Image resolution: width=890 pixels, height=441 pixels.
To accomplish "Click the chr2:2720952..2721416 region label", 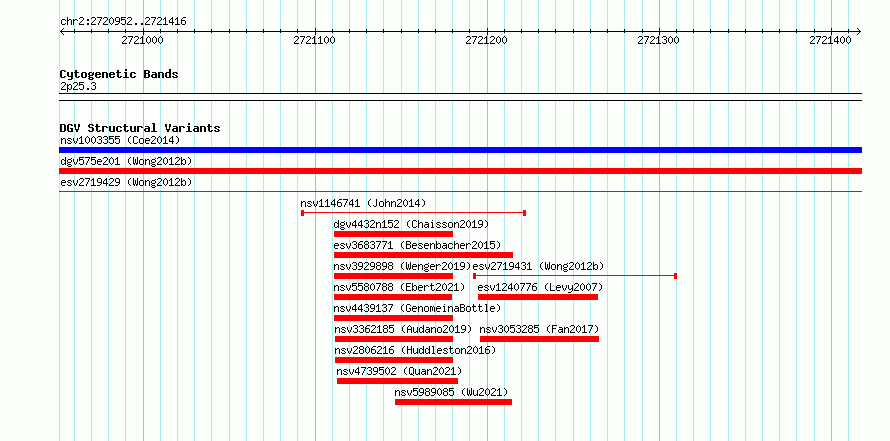I will [123, 22].
